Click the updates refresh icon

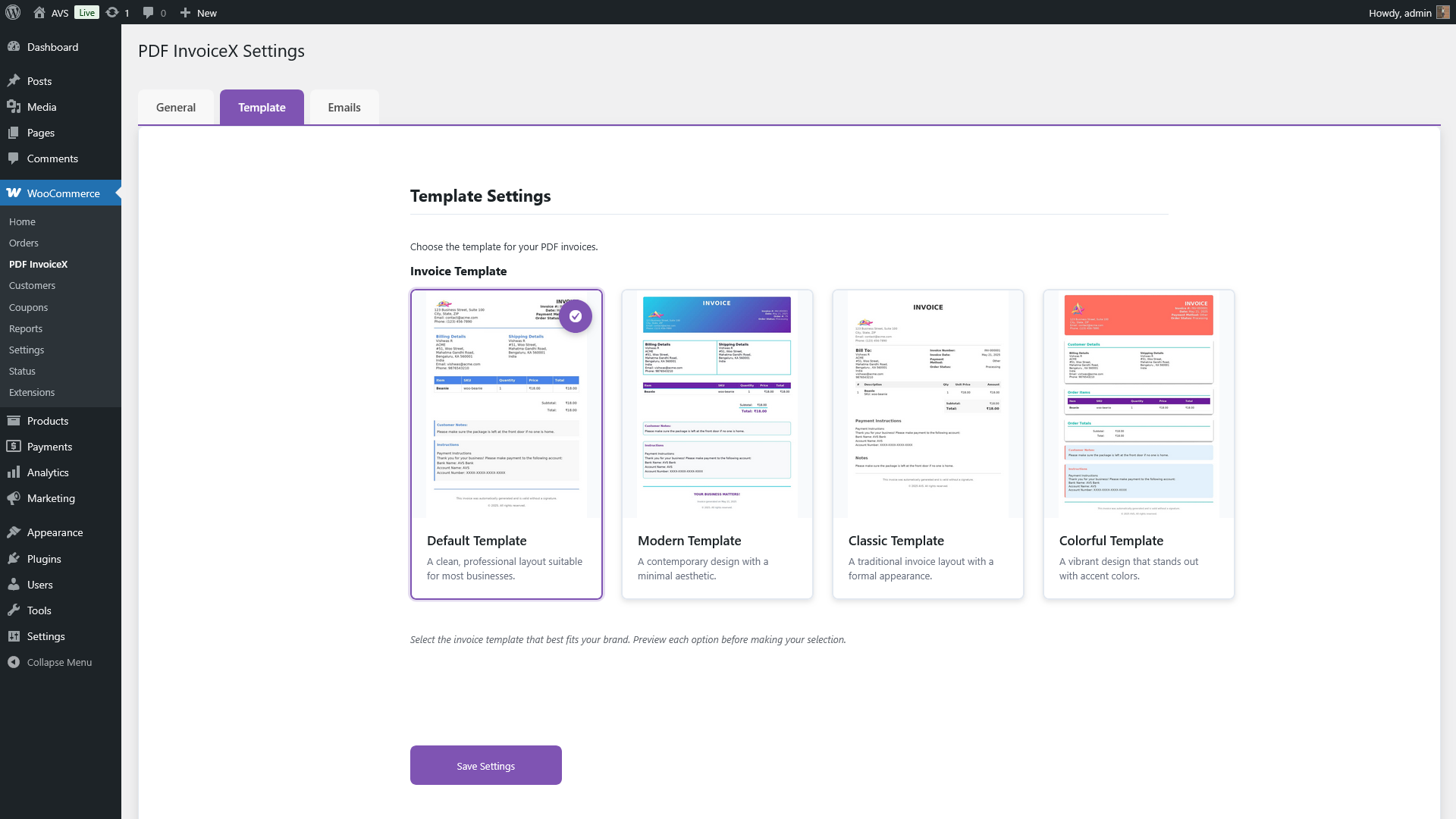(x=112, y=12)
